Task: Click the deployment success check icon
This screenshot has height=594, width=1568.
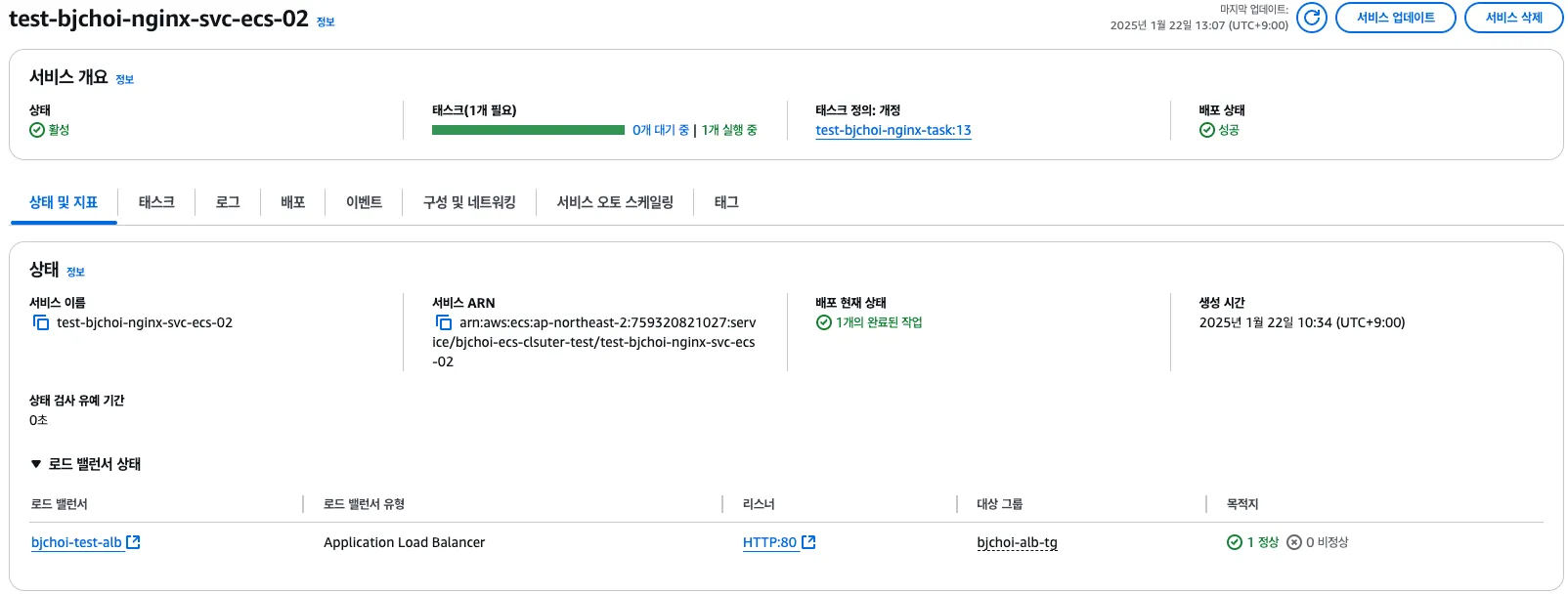Action: point(1207,130)
